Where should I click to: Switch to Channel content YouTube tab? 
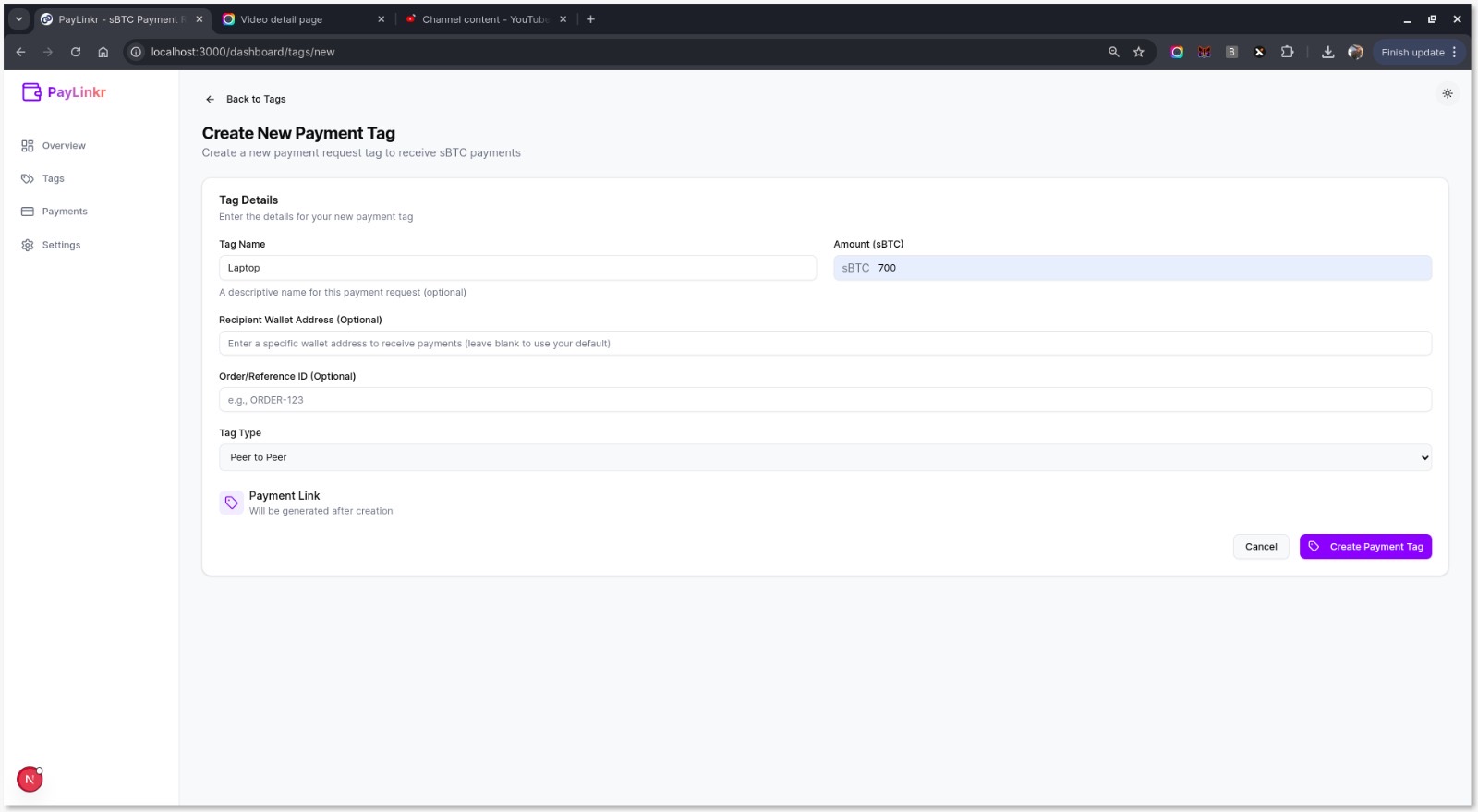click(485, 19)
